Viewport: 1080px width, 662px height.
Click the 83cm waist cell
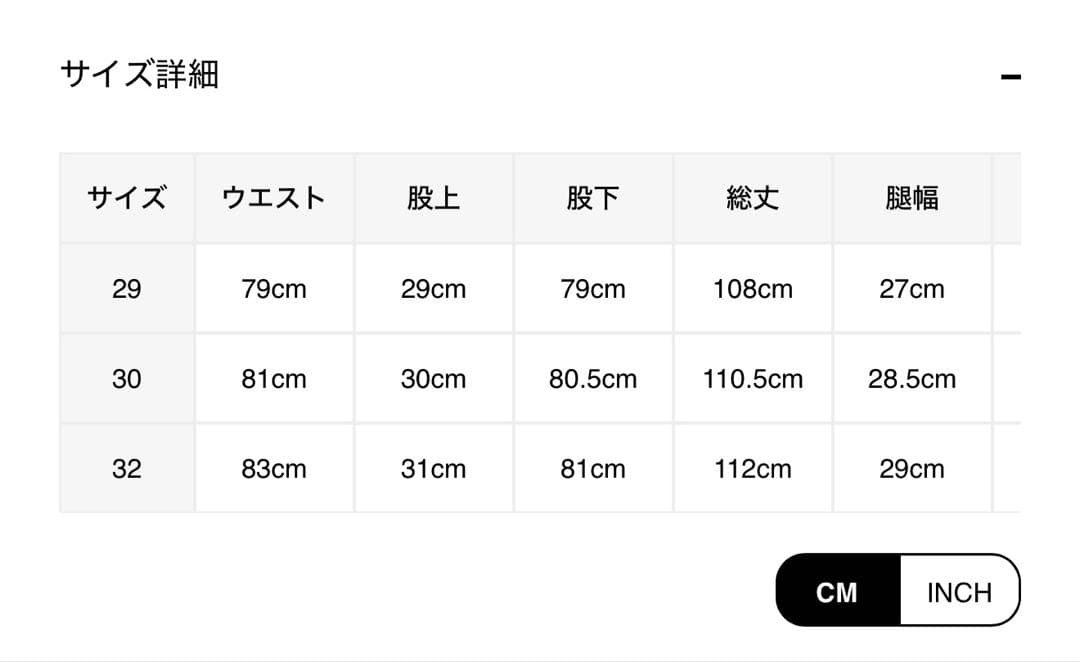274,469
